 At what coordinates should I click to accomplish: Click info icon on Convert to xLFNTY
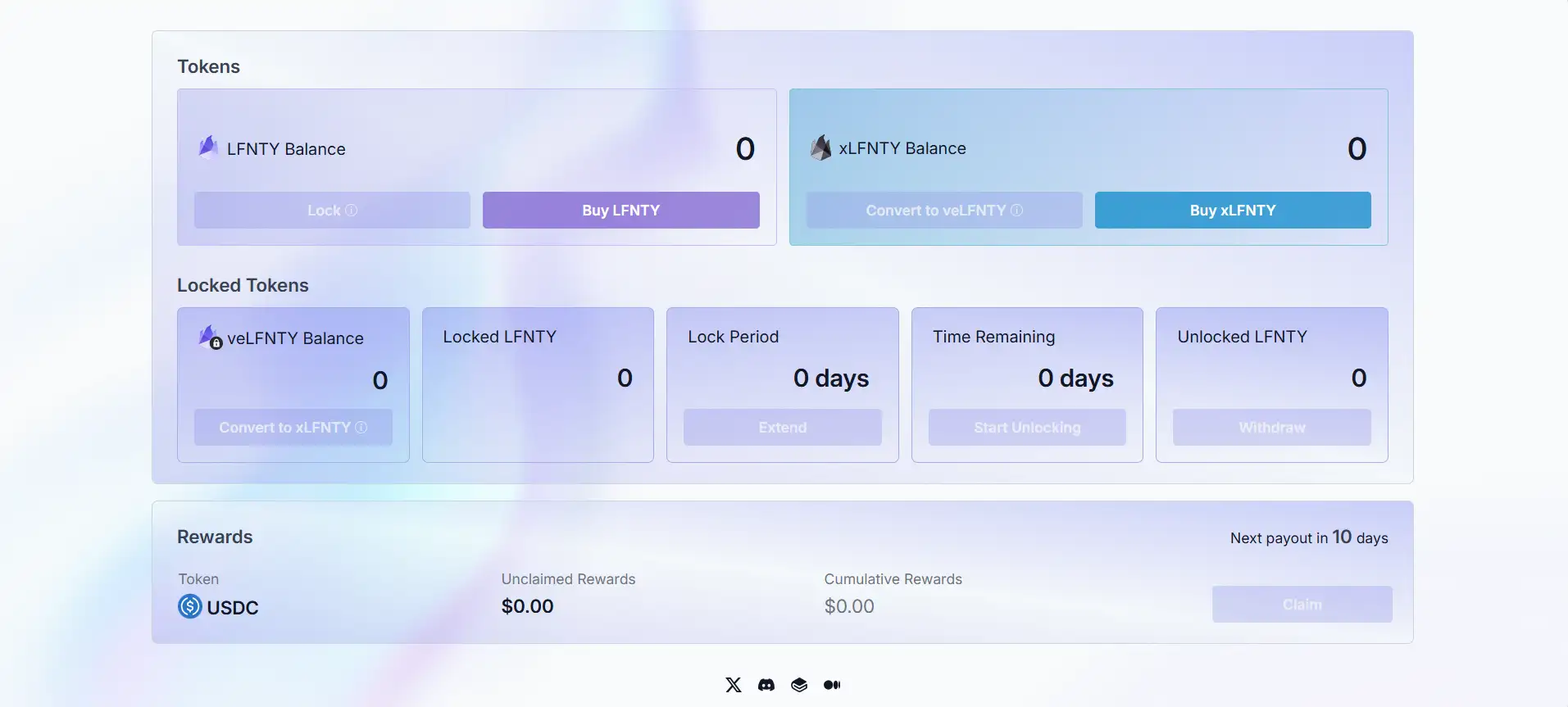[x=361, y=428]
